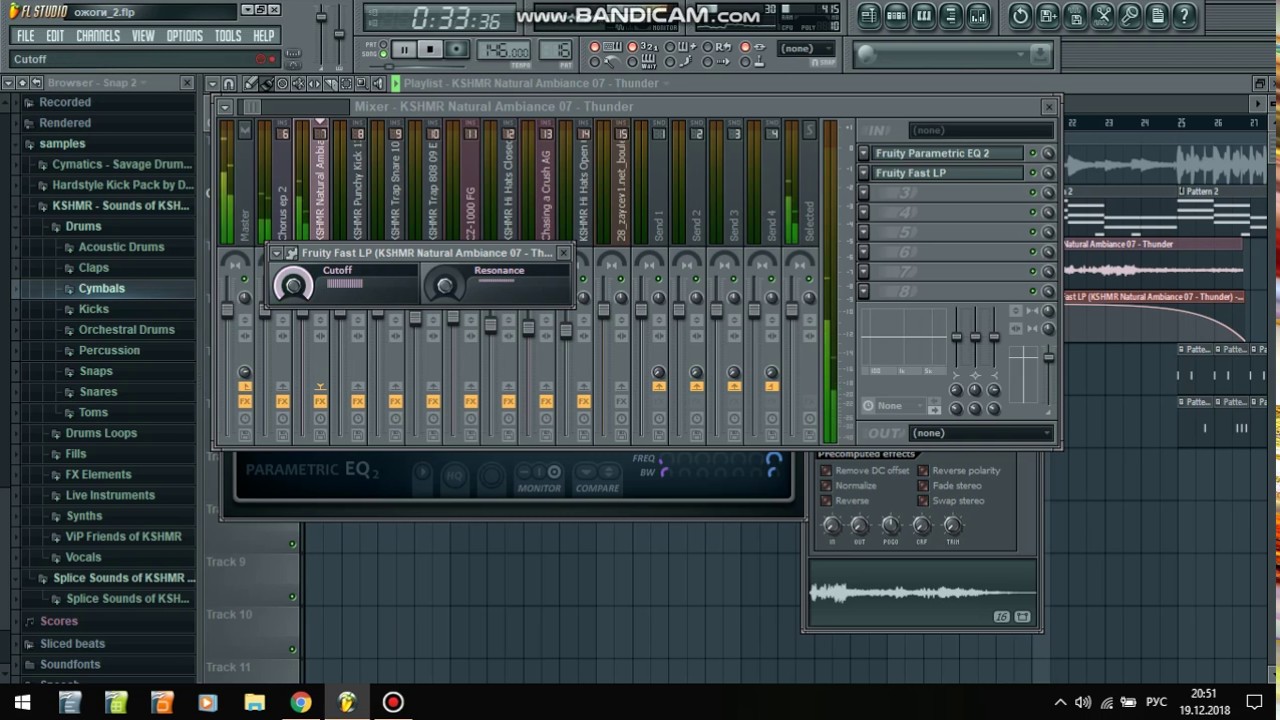Viewport: 1280px width, 720px height.
Task: Expand the Vocals folder in browser
Action: 83,558
